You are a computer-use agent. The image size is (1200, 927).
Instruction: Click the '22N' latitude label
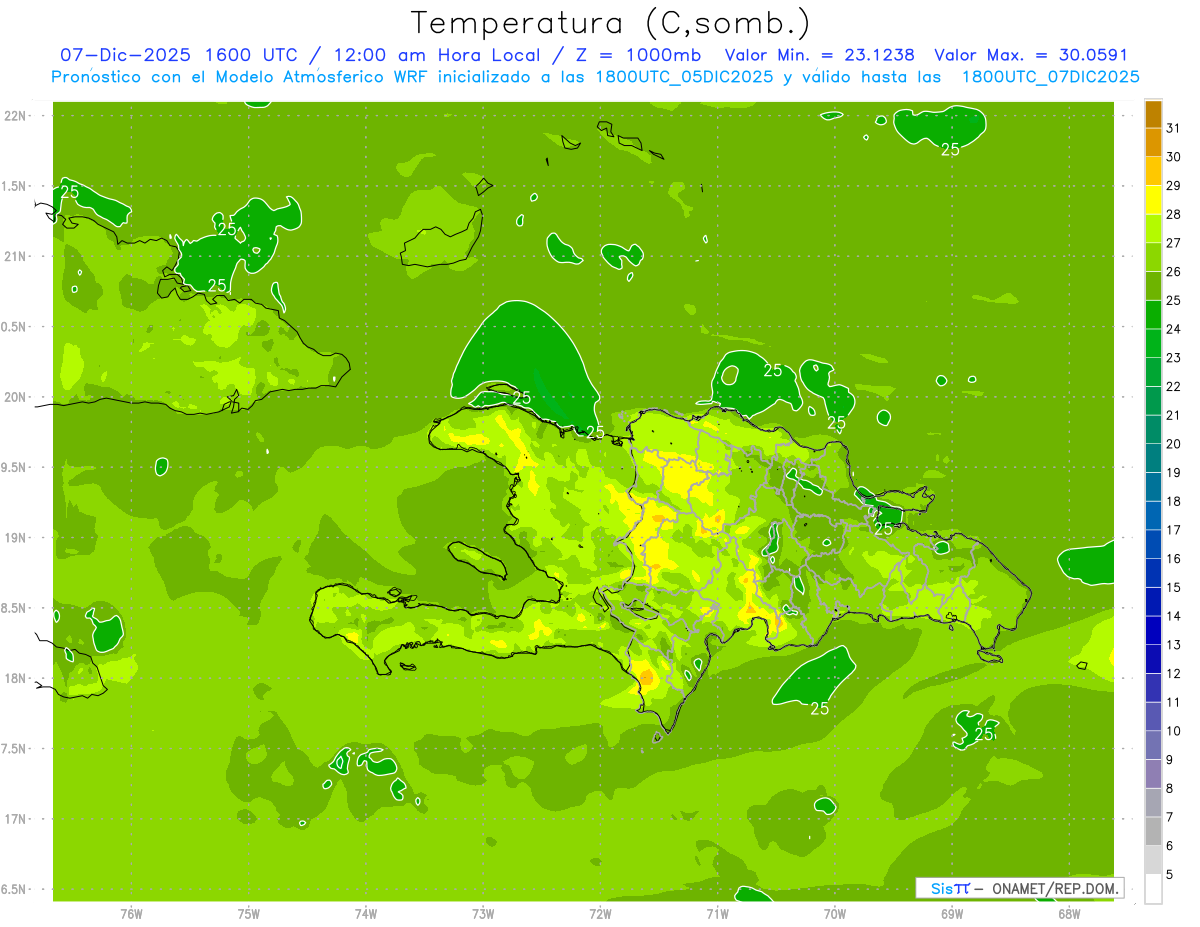[x=17, y=116]
